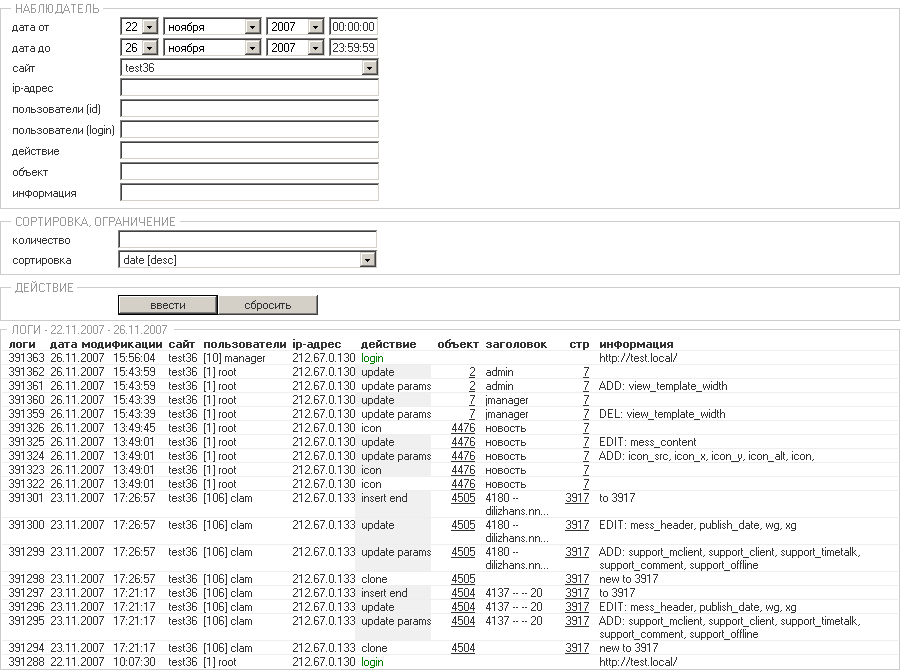Image resolution: width=900 pixels, height=672 pixels.
Task: Open object link 4505 in log row 391301
Action: (463, 498)
